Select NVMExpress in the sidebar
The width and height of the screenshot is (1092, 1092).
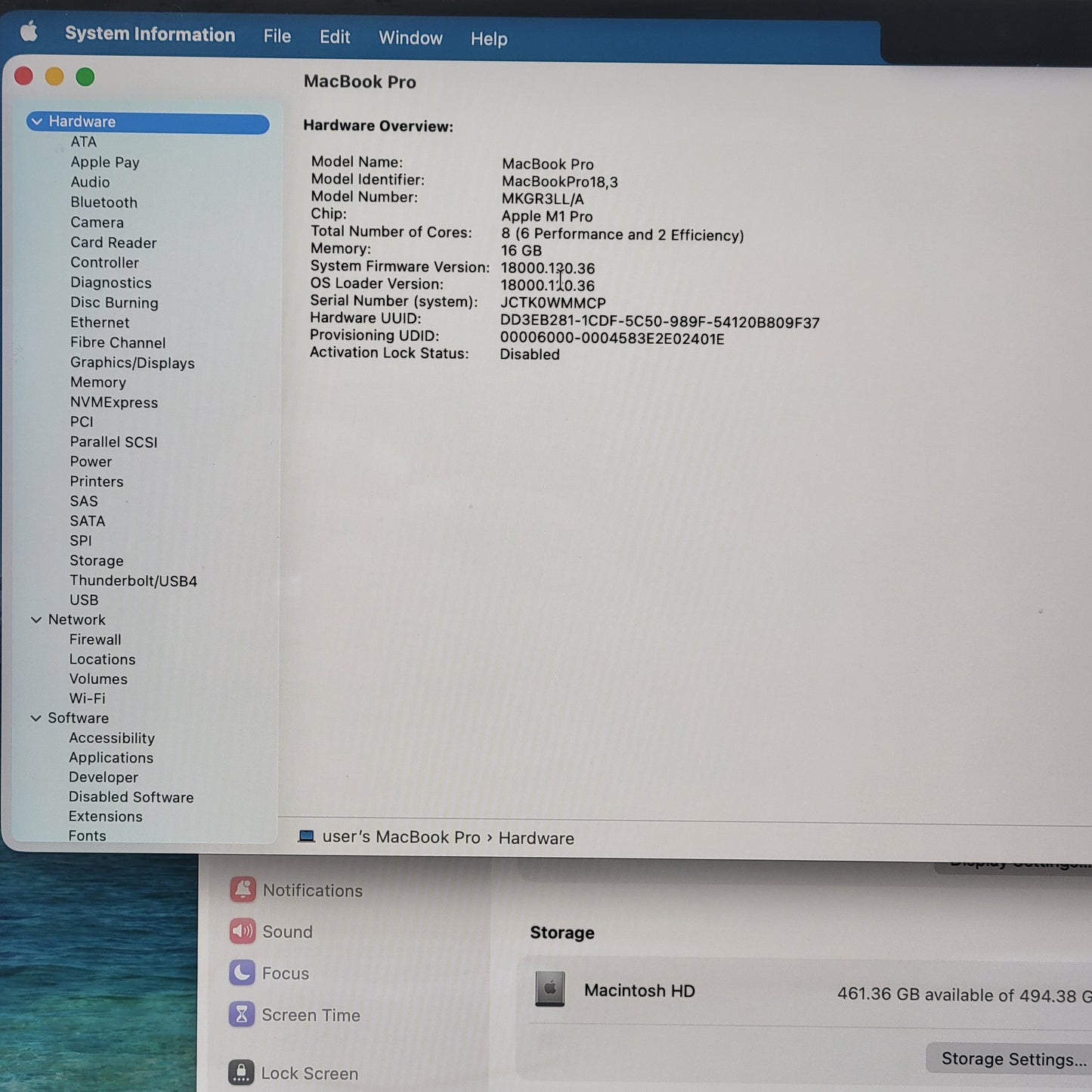click(x=114, y=402)
